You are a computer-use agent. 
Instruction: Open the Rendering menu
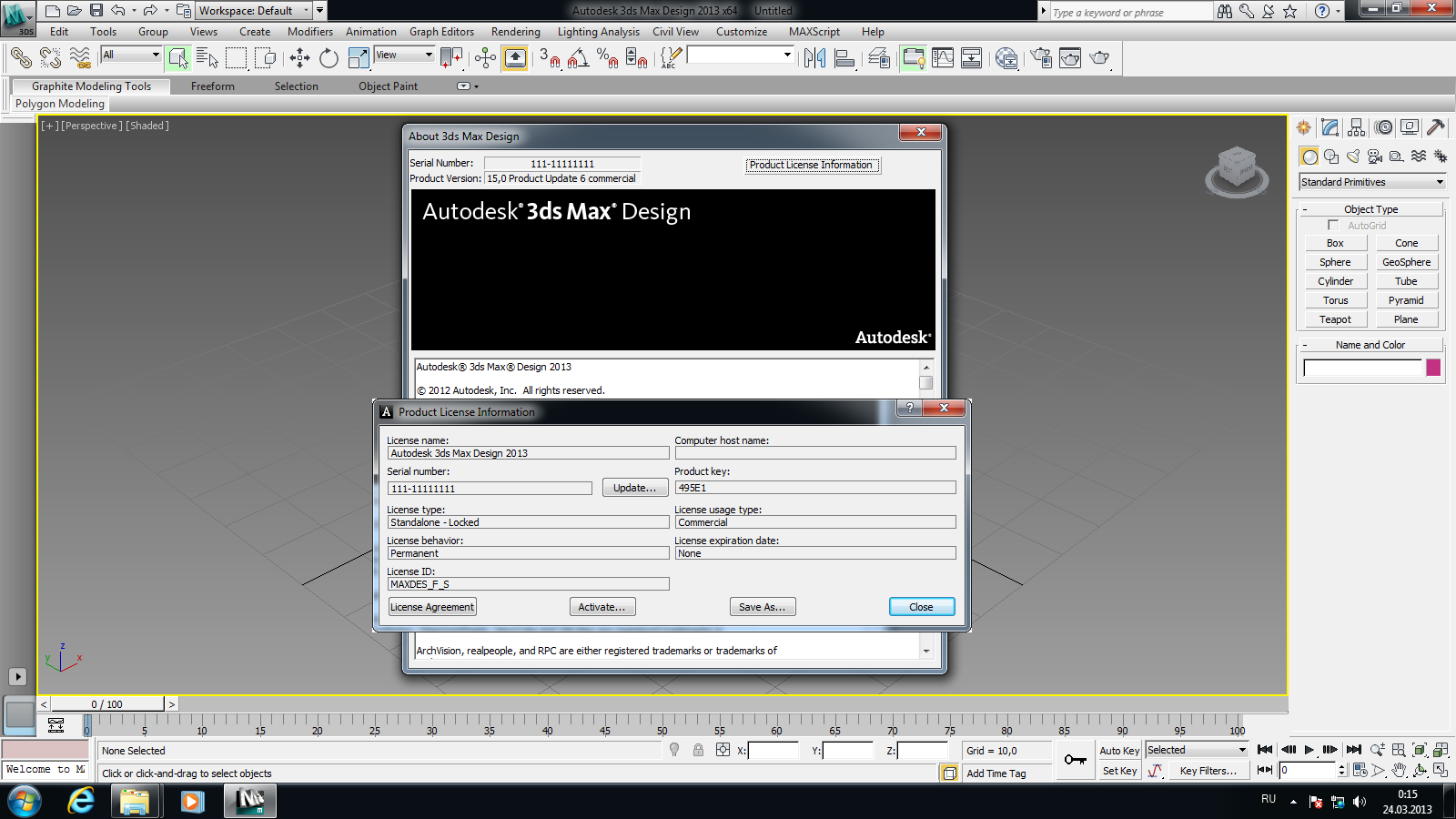pyautogui.click(x=516, y=32)
